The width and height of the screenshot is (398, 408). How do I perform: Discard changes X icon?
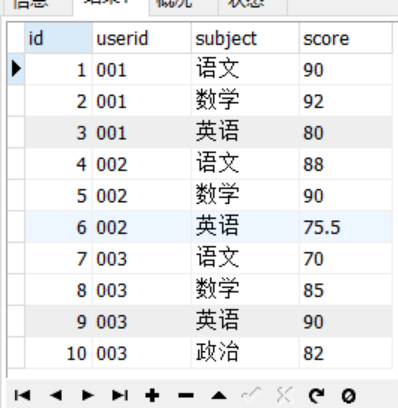[284, 395]
